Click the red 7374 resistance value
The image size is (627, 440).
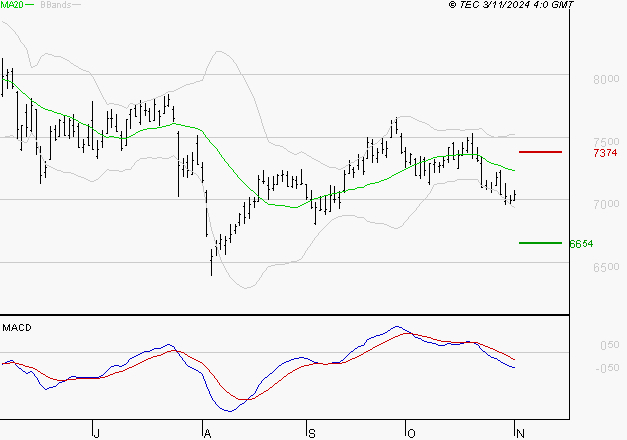pos(605,153)
